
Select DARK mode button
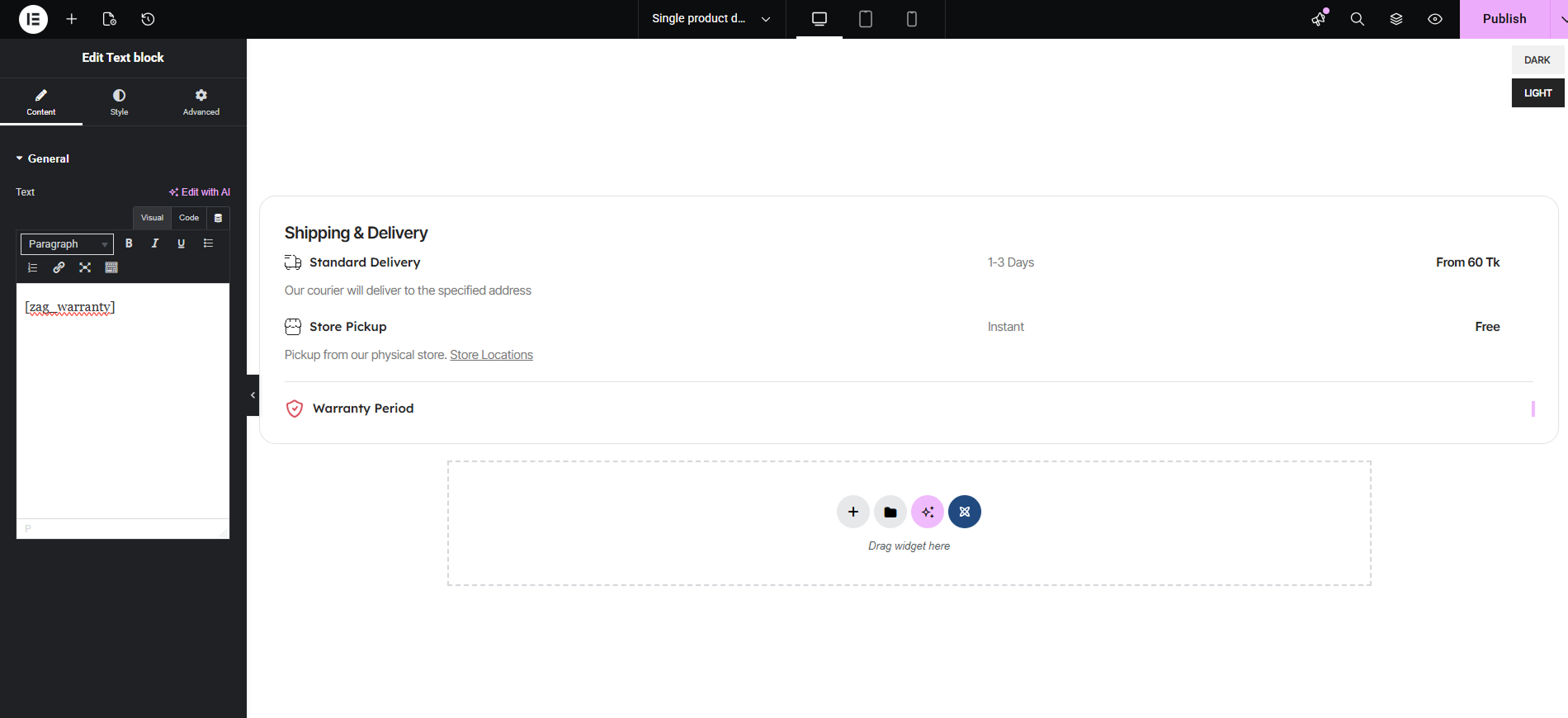click(1537, 60)
